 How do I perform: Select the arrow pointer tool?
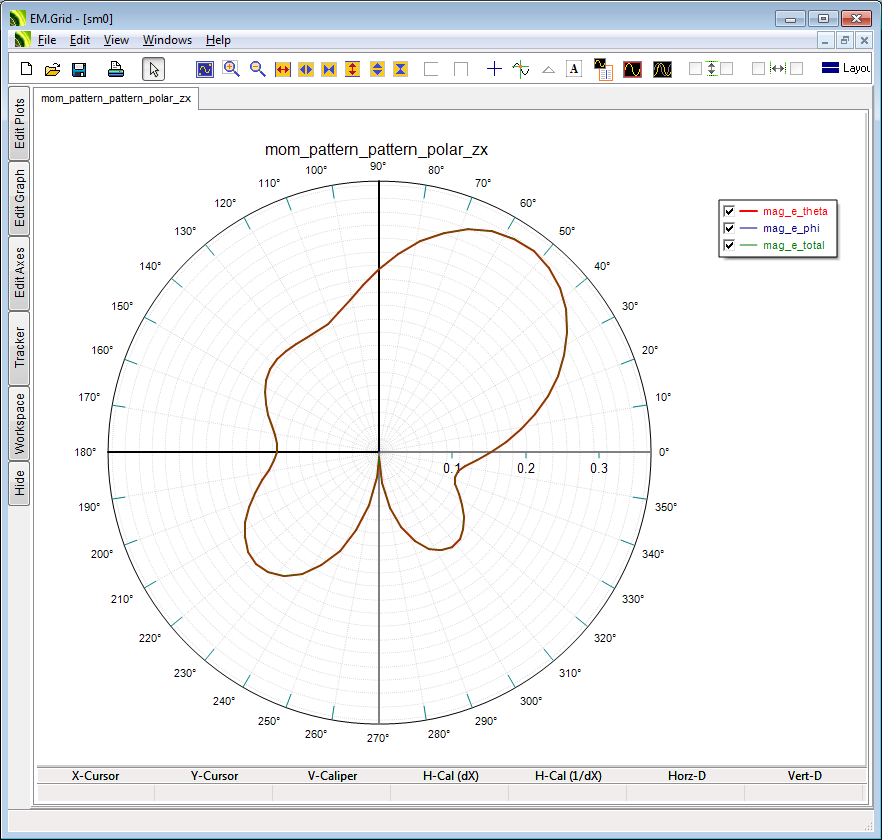[x=153, y=69]
